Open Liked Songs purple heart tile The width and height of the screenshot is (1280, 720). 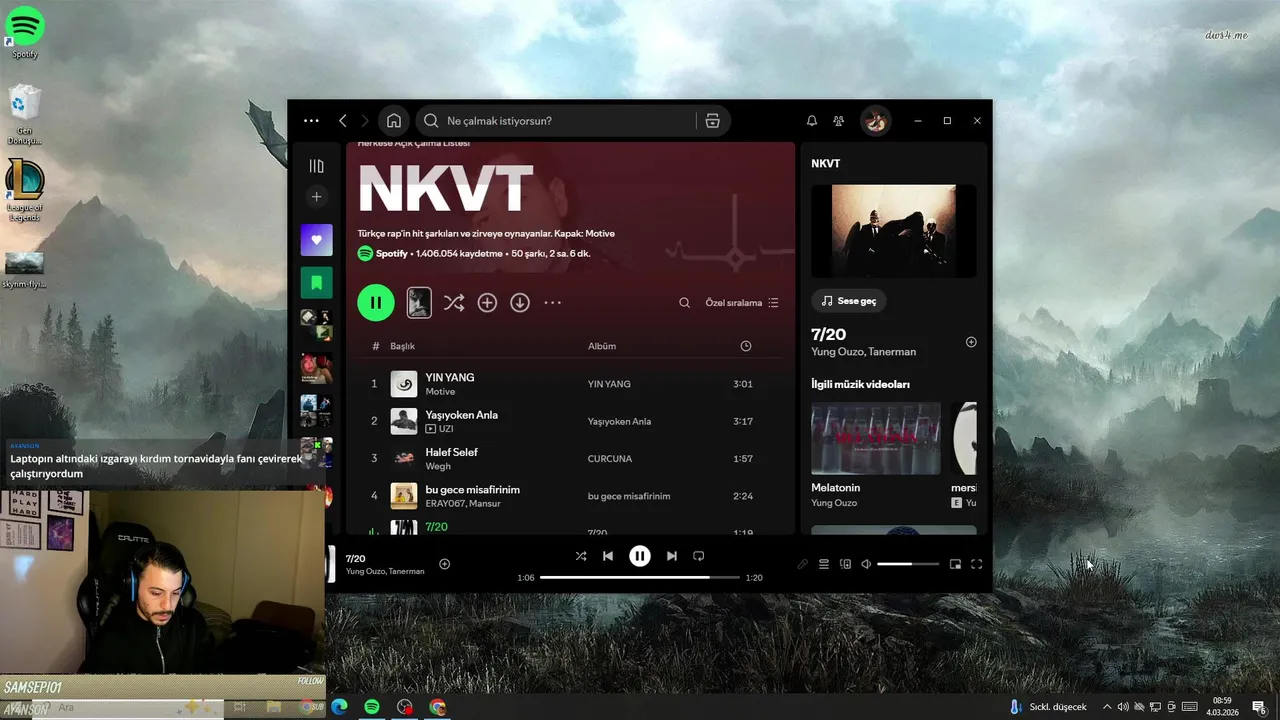coord(317,240)
